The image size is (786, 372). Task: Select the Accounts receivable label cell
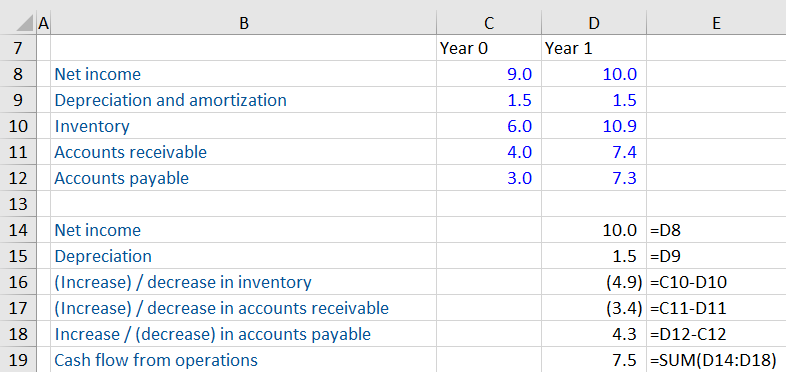click(244, 152)
